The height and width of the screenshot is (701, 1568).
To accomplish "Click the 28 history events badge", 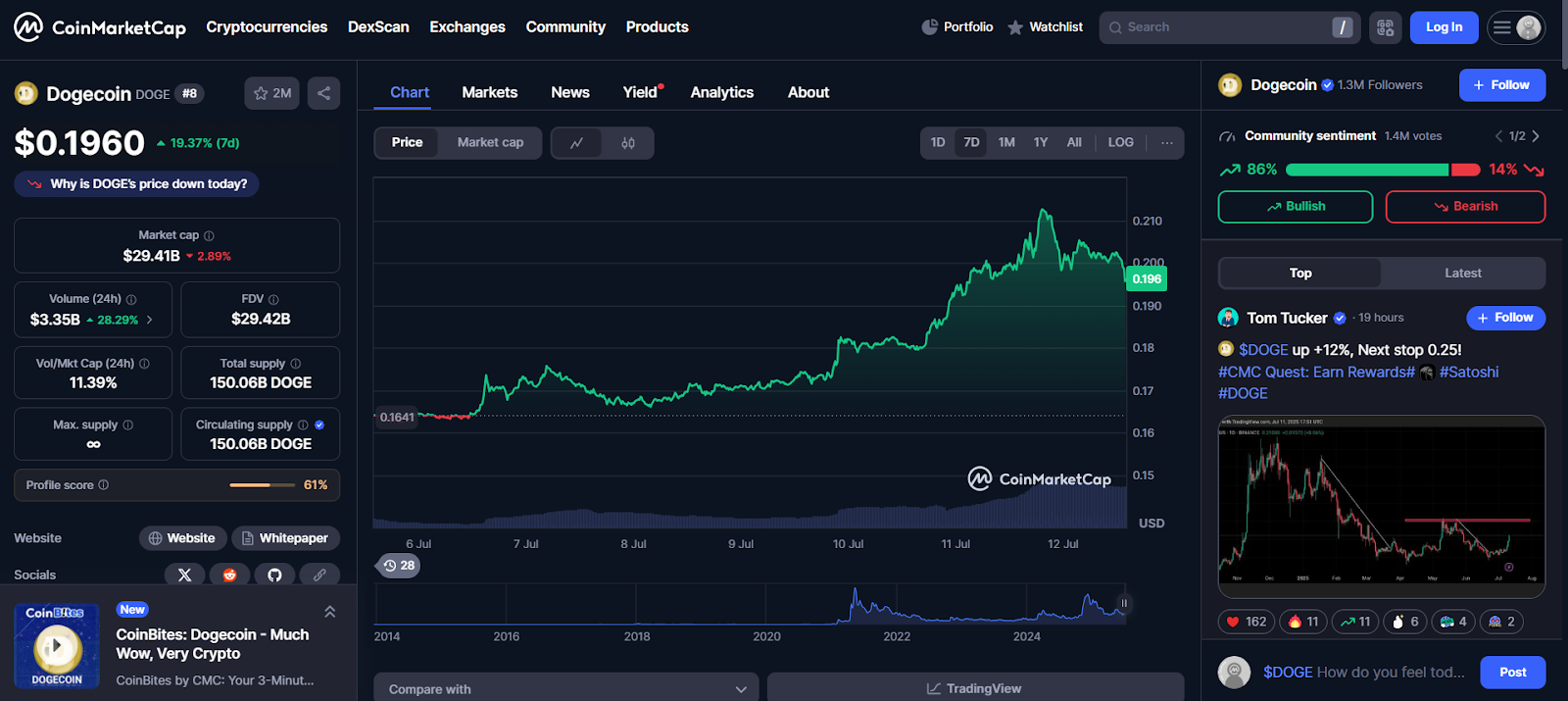I will tap(399, 566).
